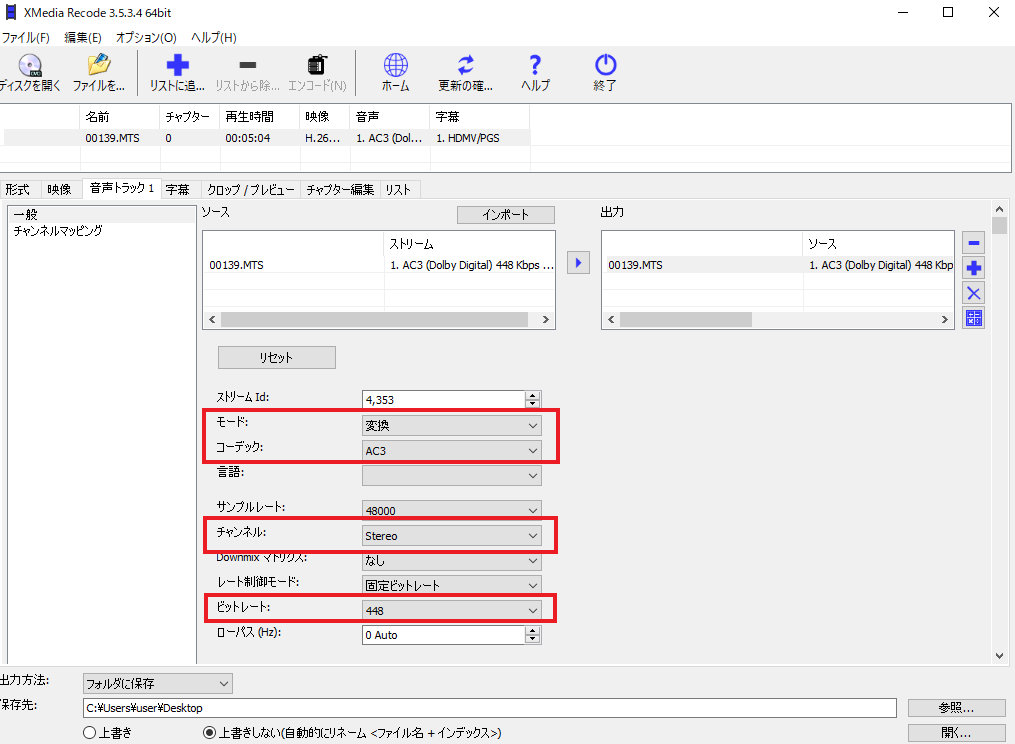Screen dimensions: 1015x744
Task: Open ビットレート dropdown showing 448
Action: 451,611
